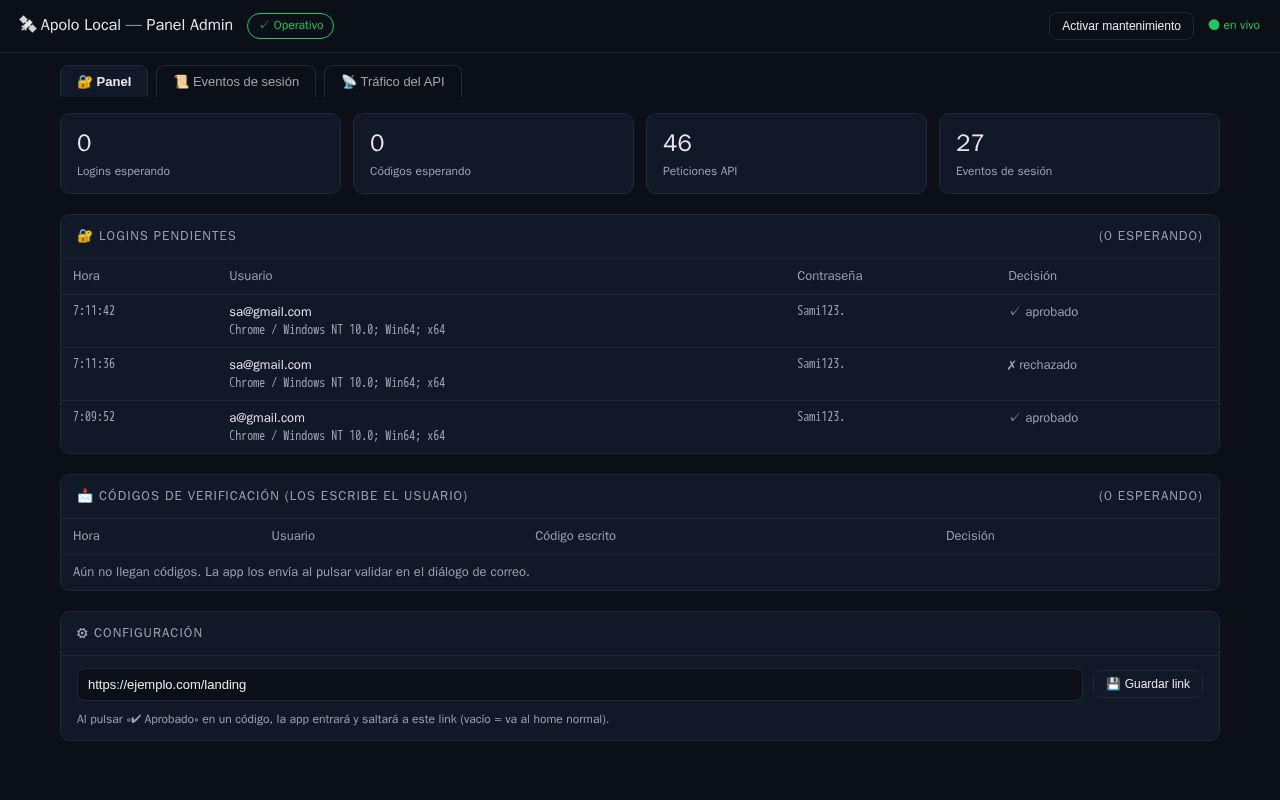Click a@gmail.com user in the 7:09:52 row
Image resolution: width=1280 pixels, height=800 pixels.
click(267, 418)
